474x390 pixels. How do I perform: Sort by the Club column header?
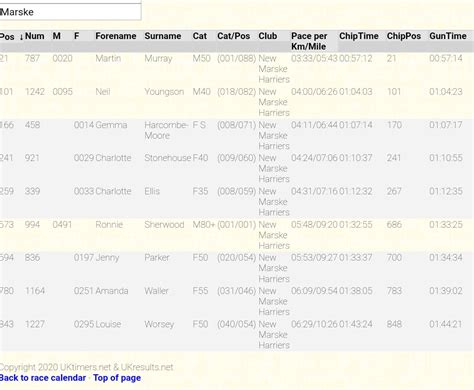[x=268, y=36]
